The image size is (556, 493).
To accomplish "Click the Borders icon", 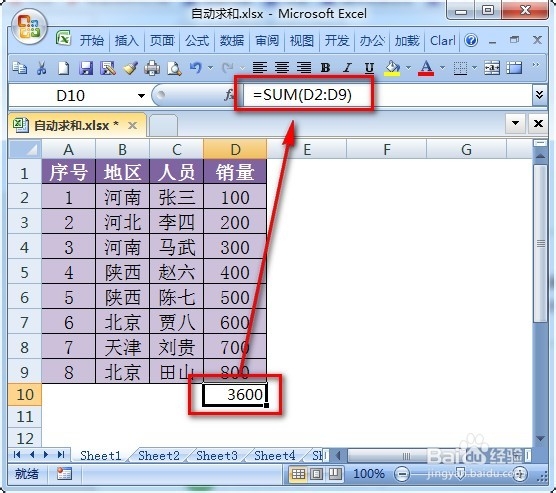I will (460, 67).
